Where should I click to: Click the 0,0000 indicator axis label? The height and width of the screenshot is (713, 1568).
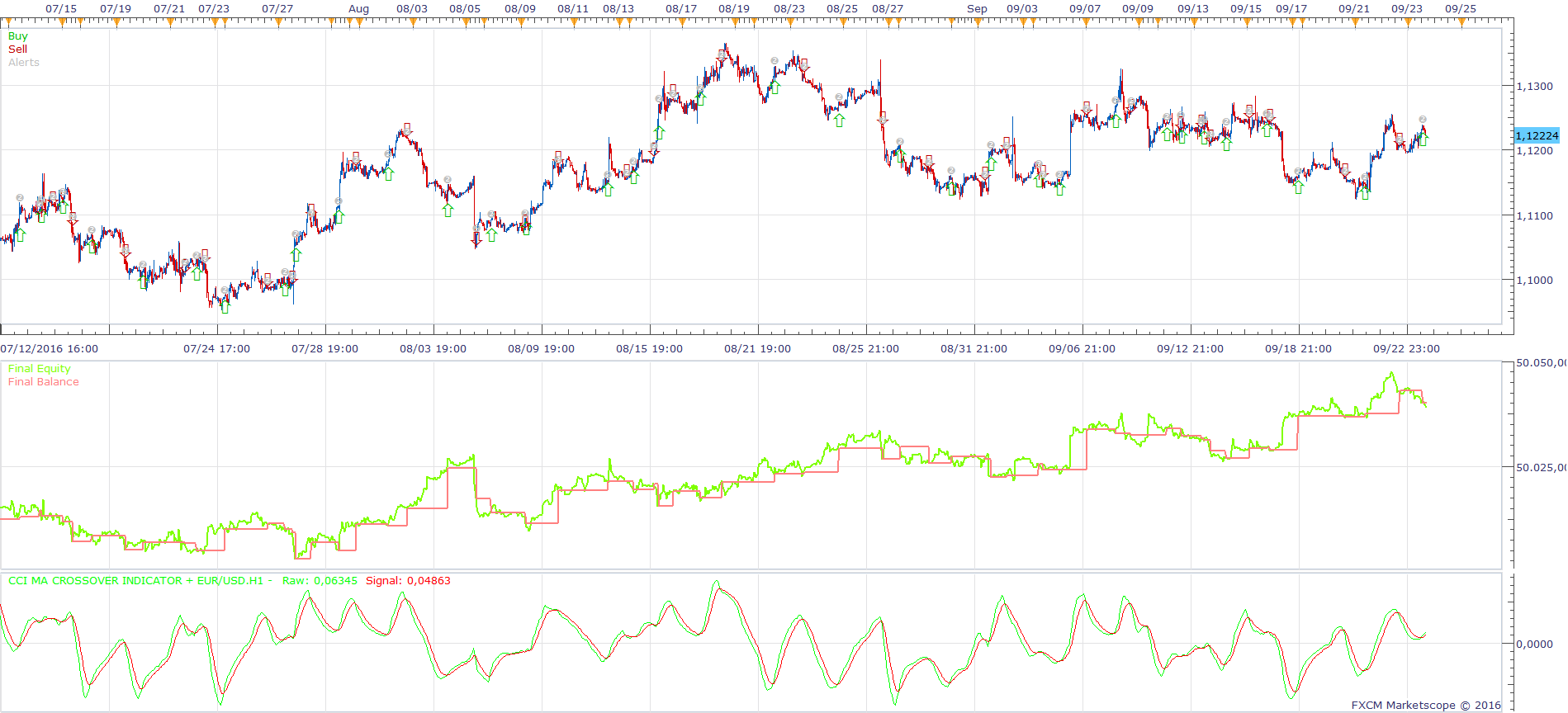point(1534,645)
